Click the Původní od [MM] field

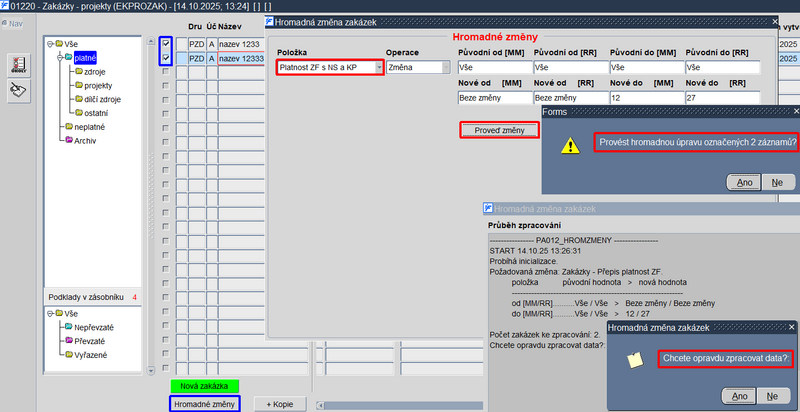tap(495, 67)
